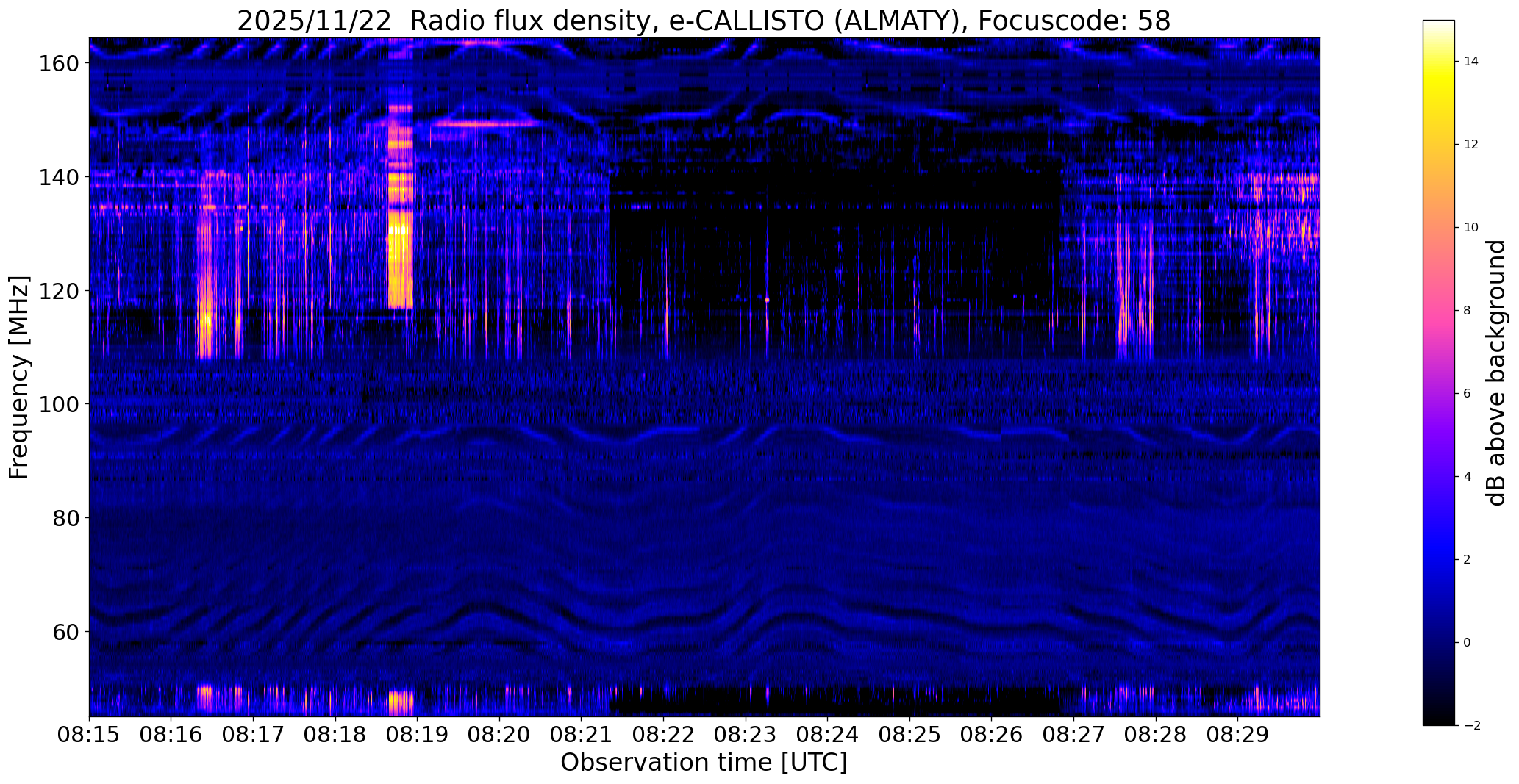The height and width of the screenshot is (784, 1519).
Task: Click the 'Observation time [UTC]' axis label
Action: [x=704, y=763]
